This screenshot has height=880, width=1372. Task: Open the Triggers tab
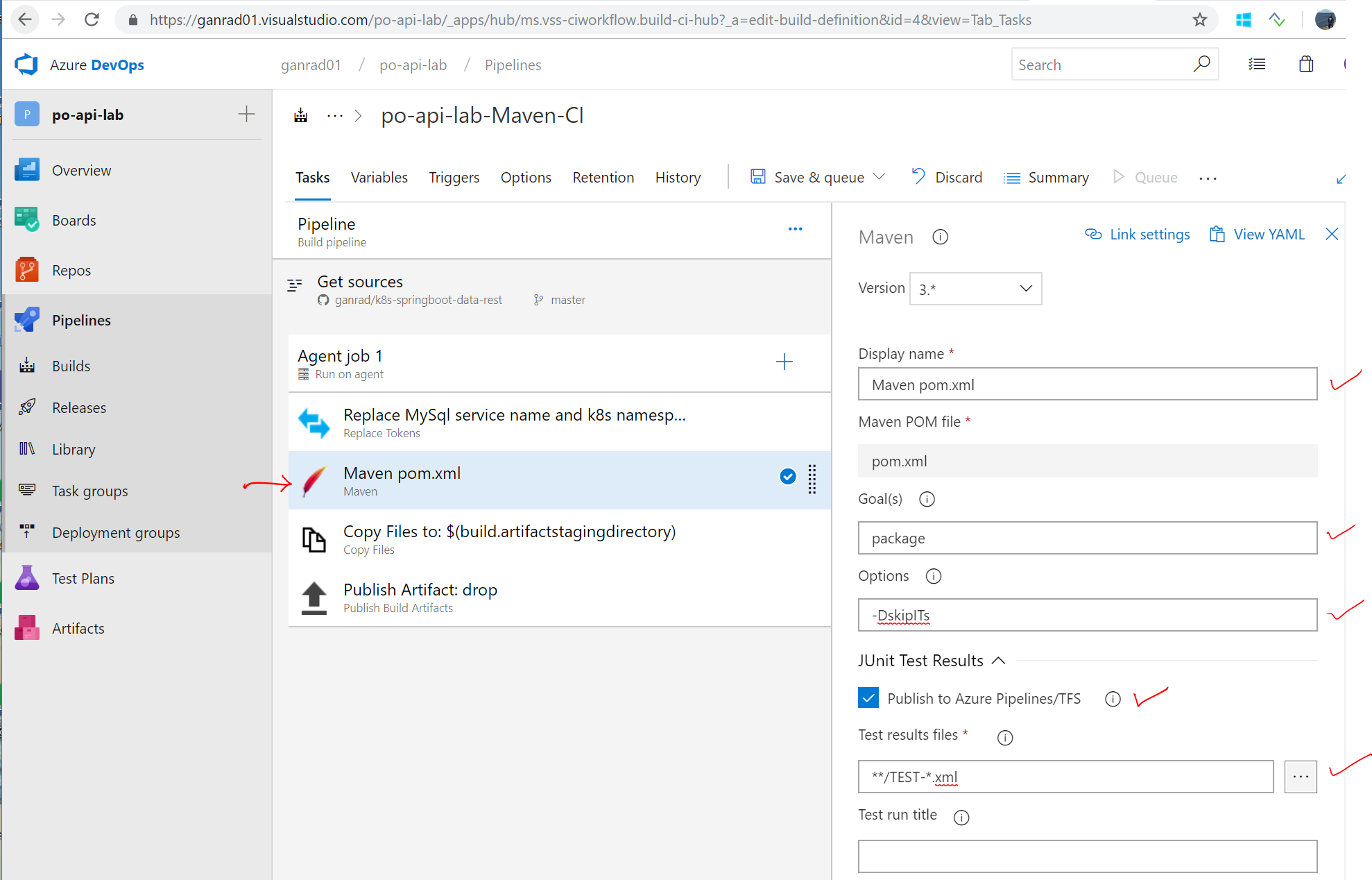[x=454, y=177]
